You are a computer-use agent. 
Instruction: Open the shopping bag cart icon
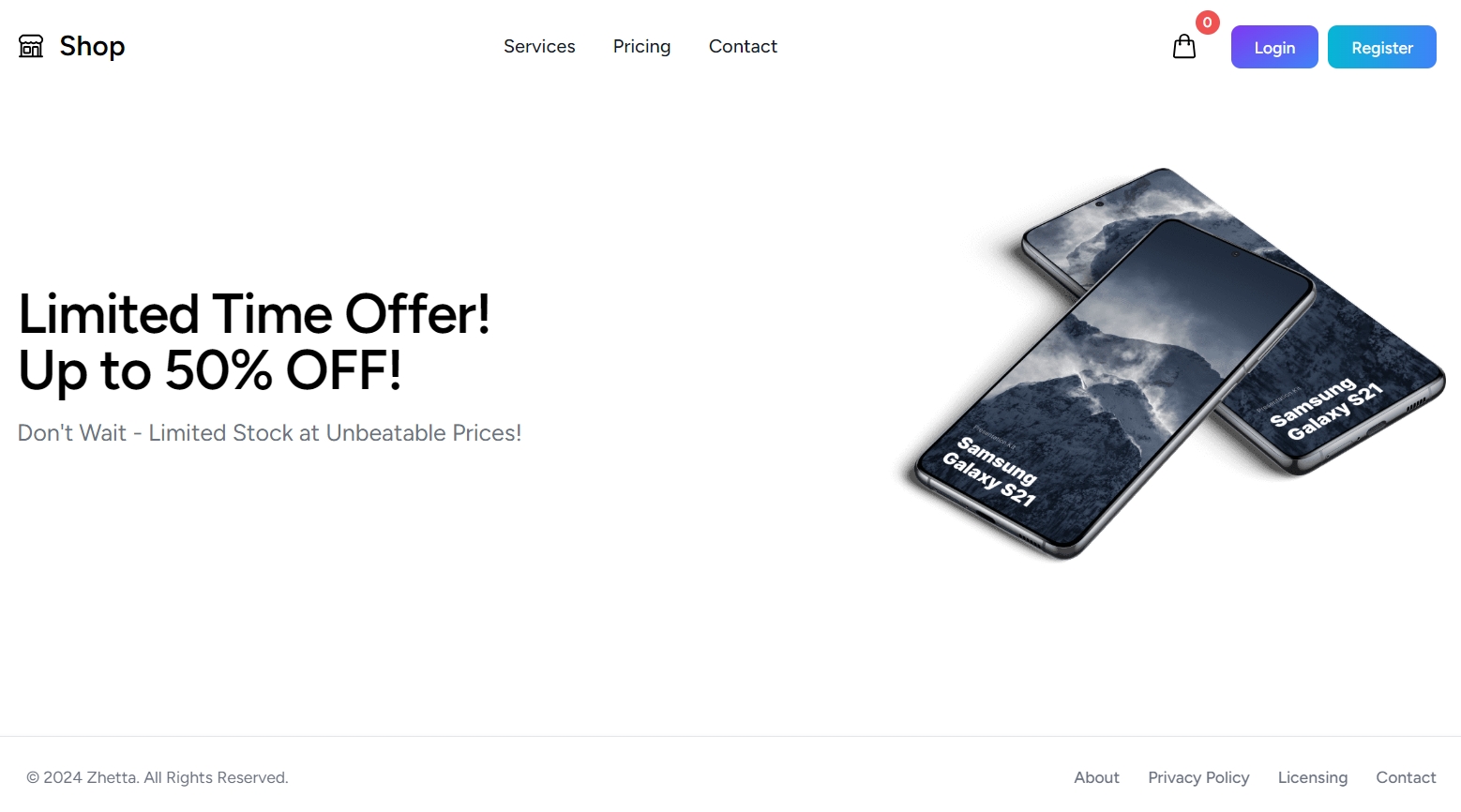coord(1184,47)
